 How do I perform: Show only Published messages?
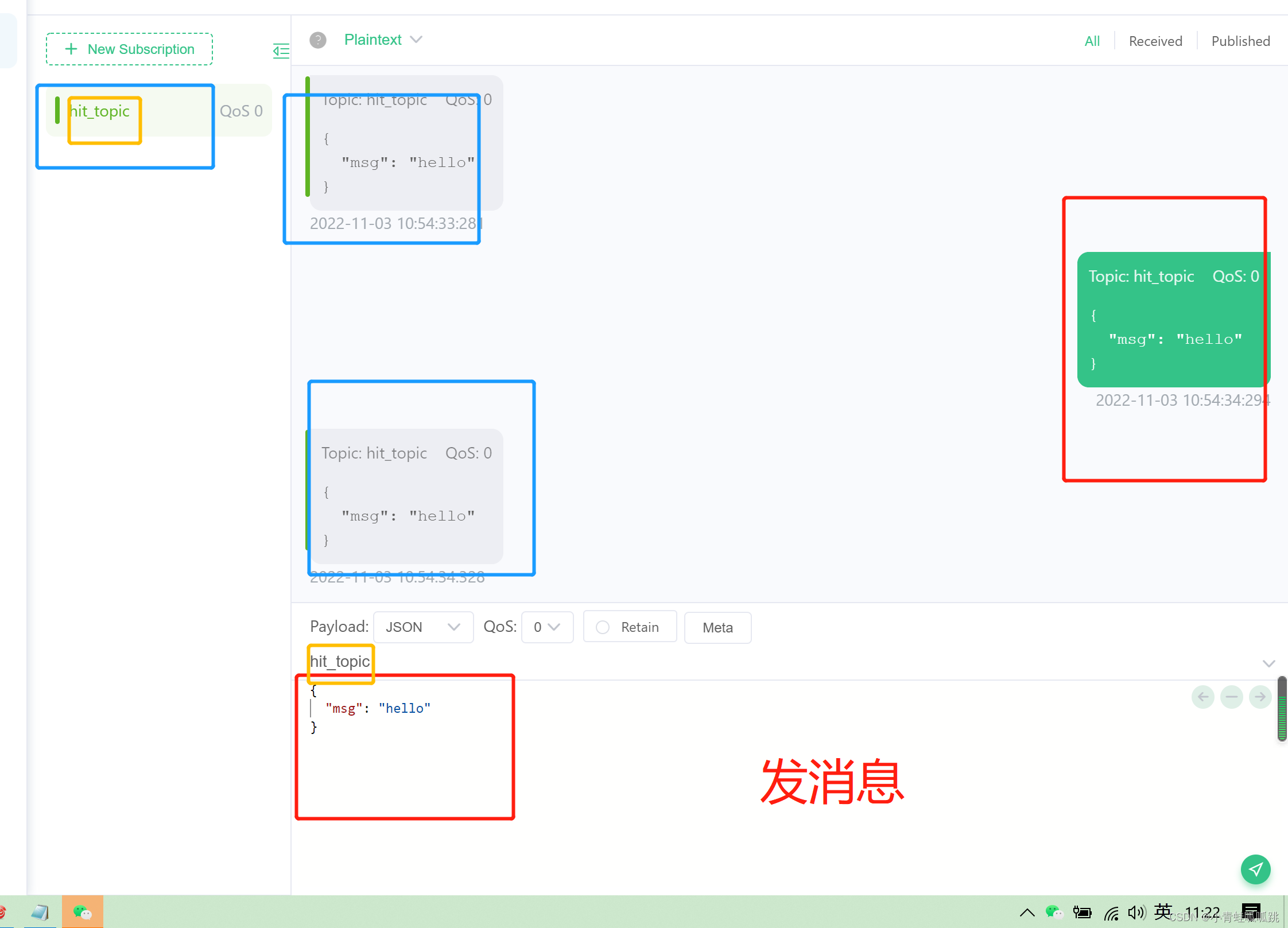pos(1240,41)
